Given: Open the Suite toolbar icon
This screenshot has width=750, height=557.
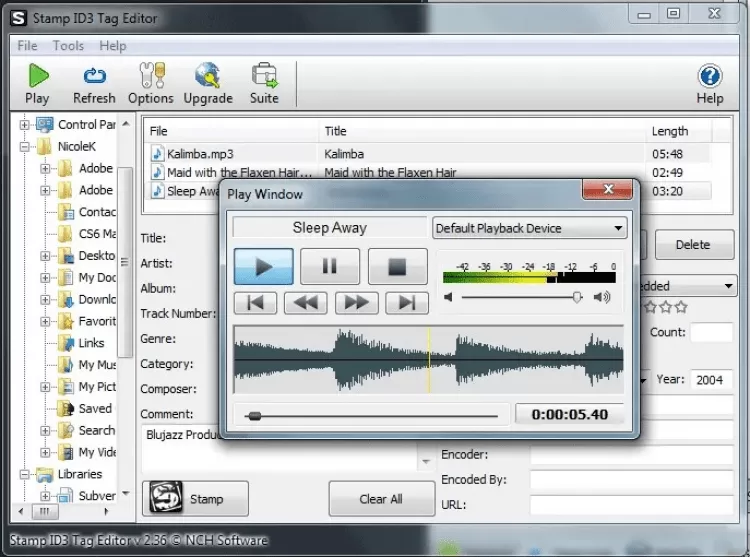Looking at the screenshot, I should click(x=264, y=76).
